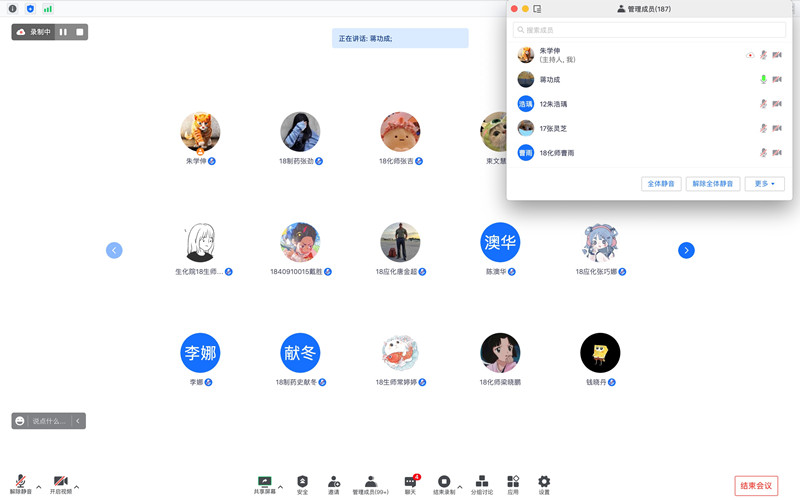Open the 应用 (Apps) icon
This screenshot has width=800, height=500.
pos(513,484)
